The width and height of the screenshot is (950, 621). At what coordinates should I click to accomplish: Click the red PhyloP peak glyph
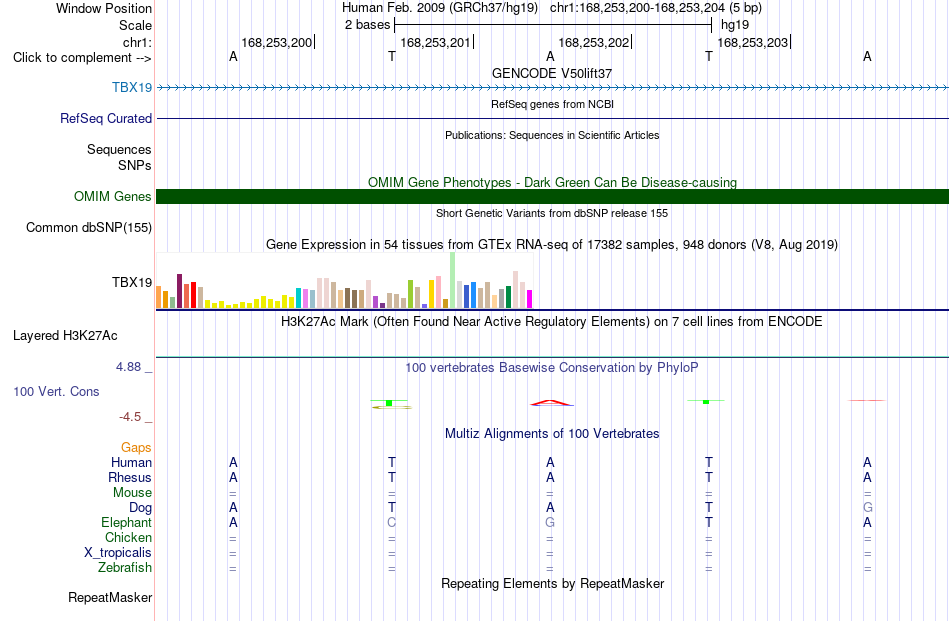550,402
